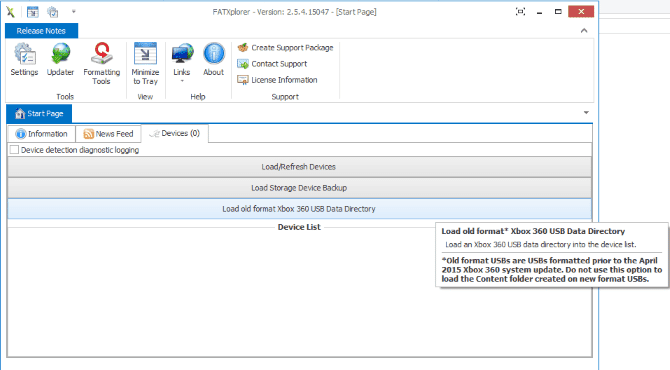The height and width of the screenshot is (370, 670).
Task: Open the quick access toolbar customize dropdown
Action: click(x=73, y=12)
